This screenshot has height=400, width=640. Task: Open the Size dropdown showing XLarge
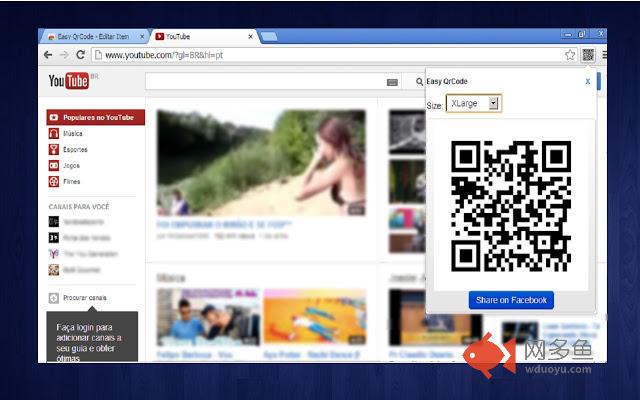click(x=473, y=103)
